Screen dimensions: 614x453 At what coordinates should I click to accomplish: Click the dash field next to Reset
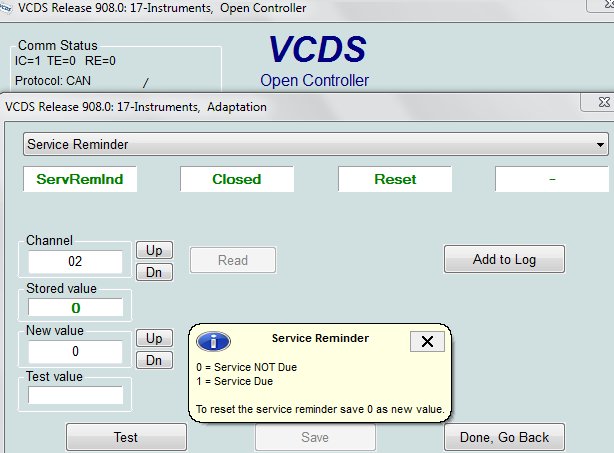(552, 179)
